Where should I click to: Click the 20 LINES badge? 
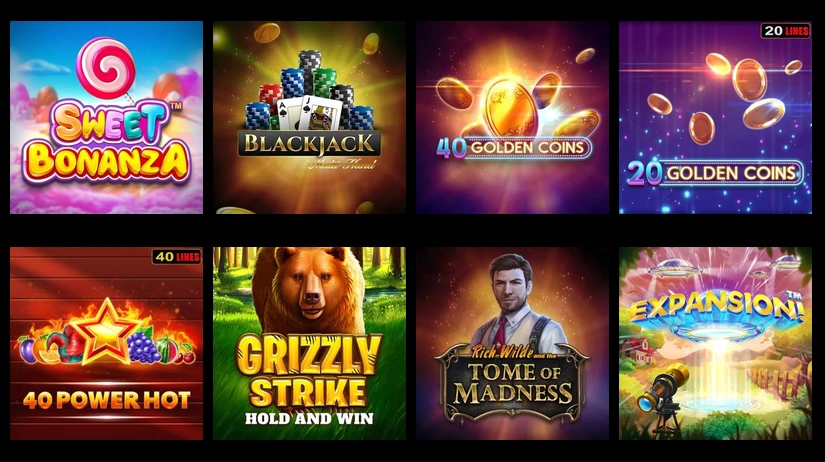click(786, 31)
